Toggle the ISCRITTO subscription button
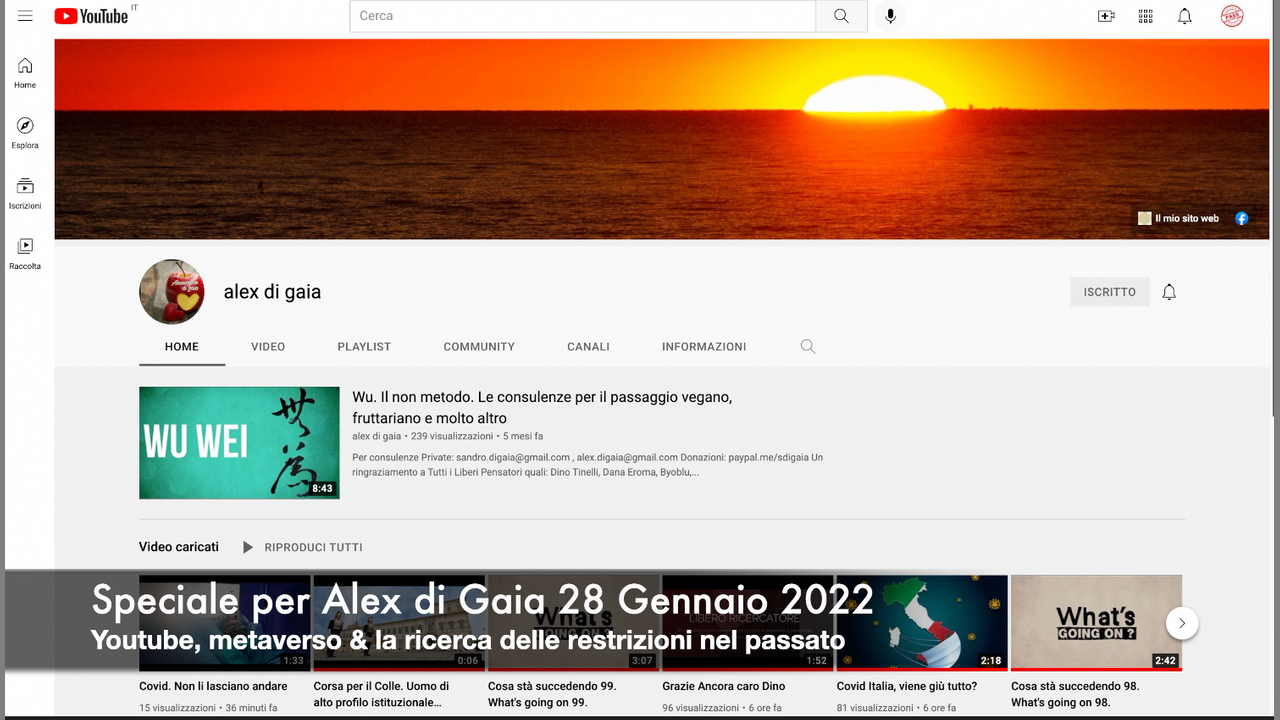Screen dimensions: 1280x720 (1109, 292)
